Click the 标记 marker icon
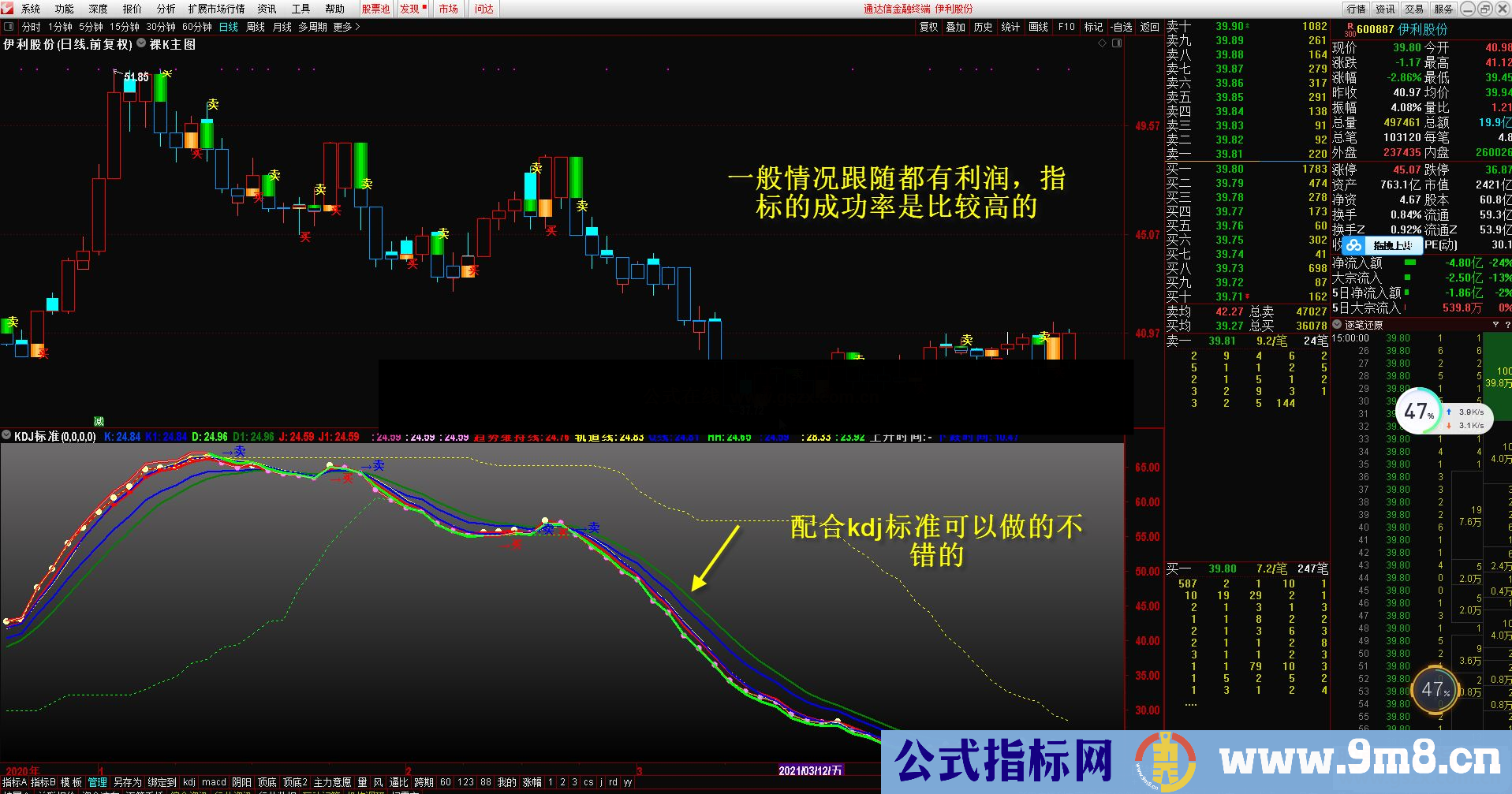1512x794 pixels. tap(1093, 26)
